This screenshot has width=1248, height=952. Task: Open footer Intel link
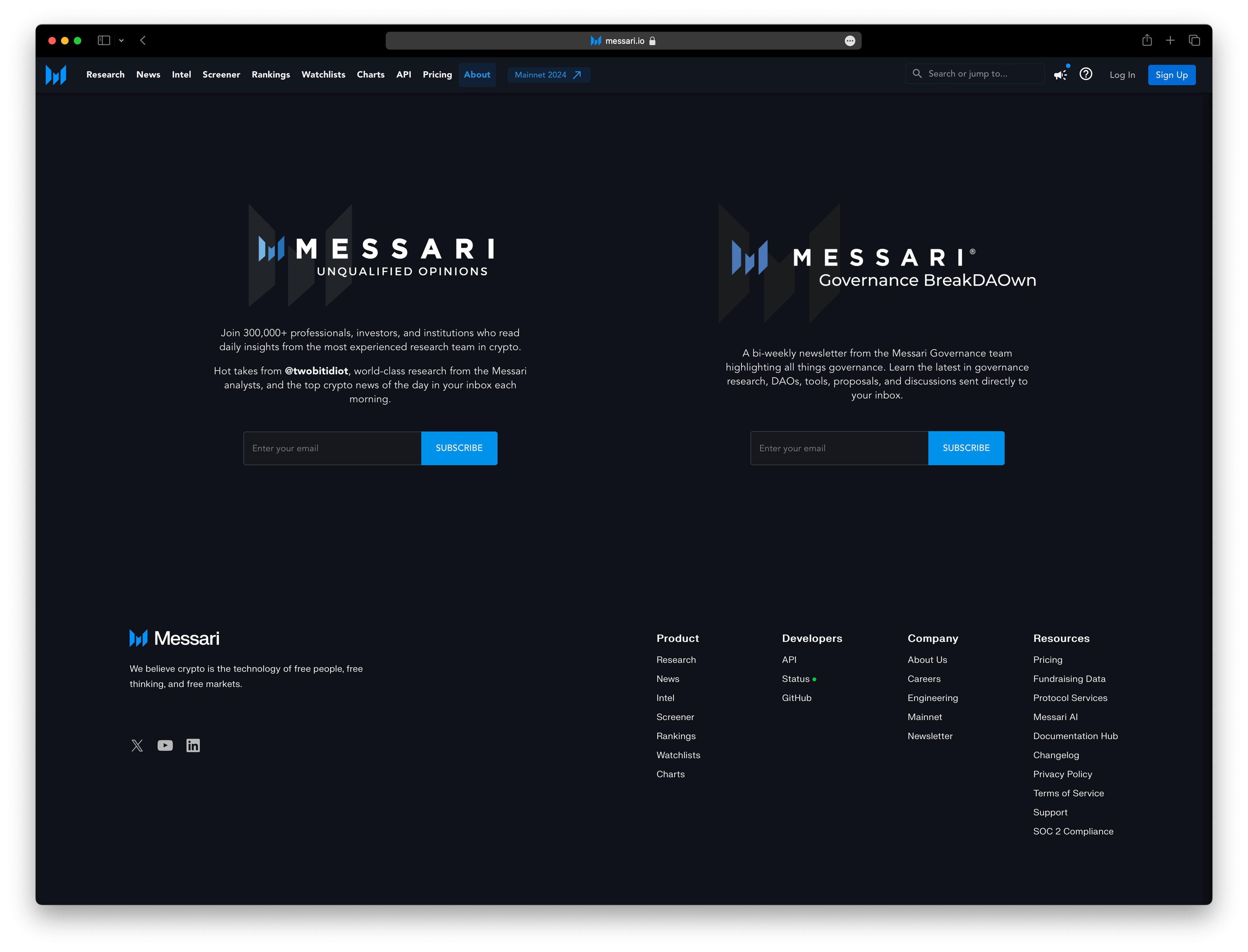coord(666,698)
